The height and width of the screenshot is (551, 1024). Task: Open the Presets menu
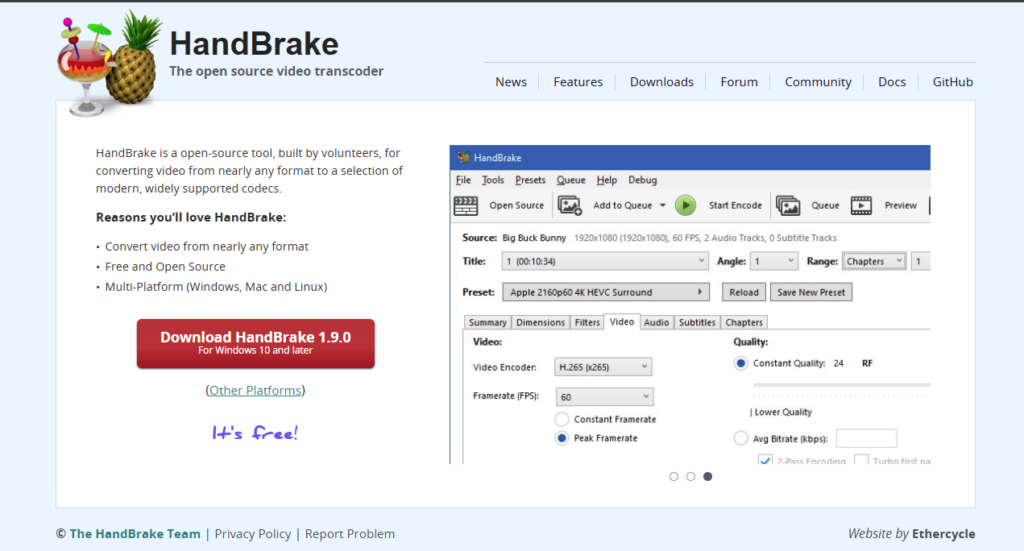pyautogui.click(x=530, y=180)
